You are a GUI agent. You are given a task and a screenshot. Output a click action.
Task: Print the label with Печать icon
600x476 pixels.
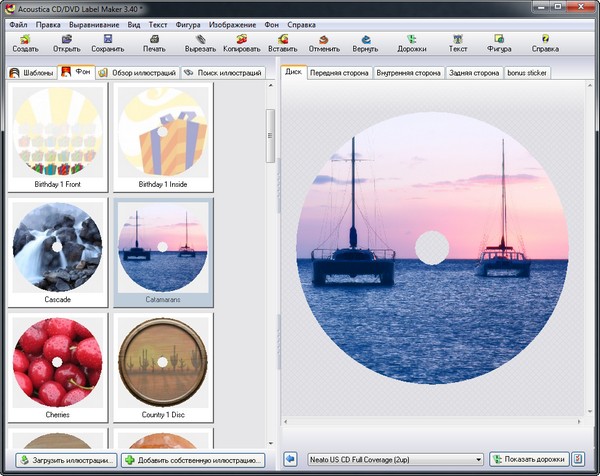click(x=154, y=42)
